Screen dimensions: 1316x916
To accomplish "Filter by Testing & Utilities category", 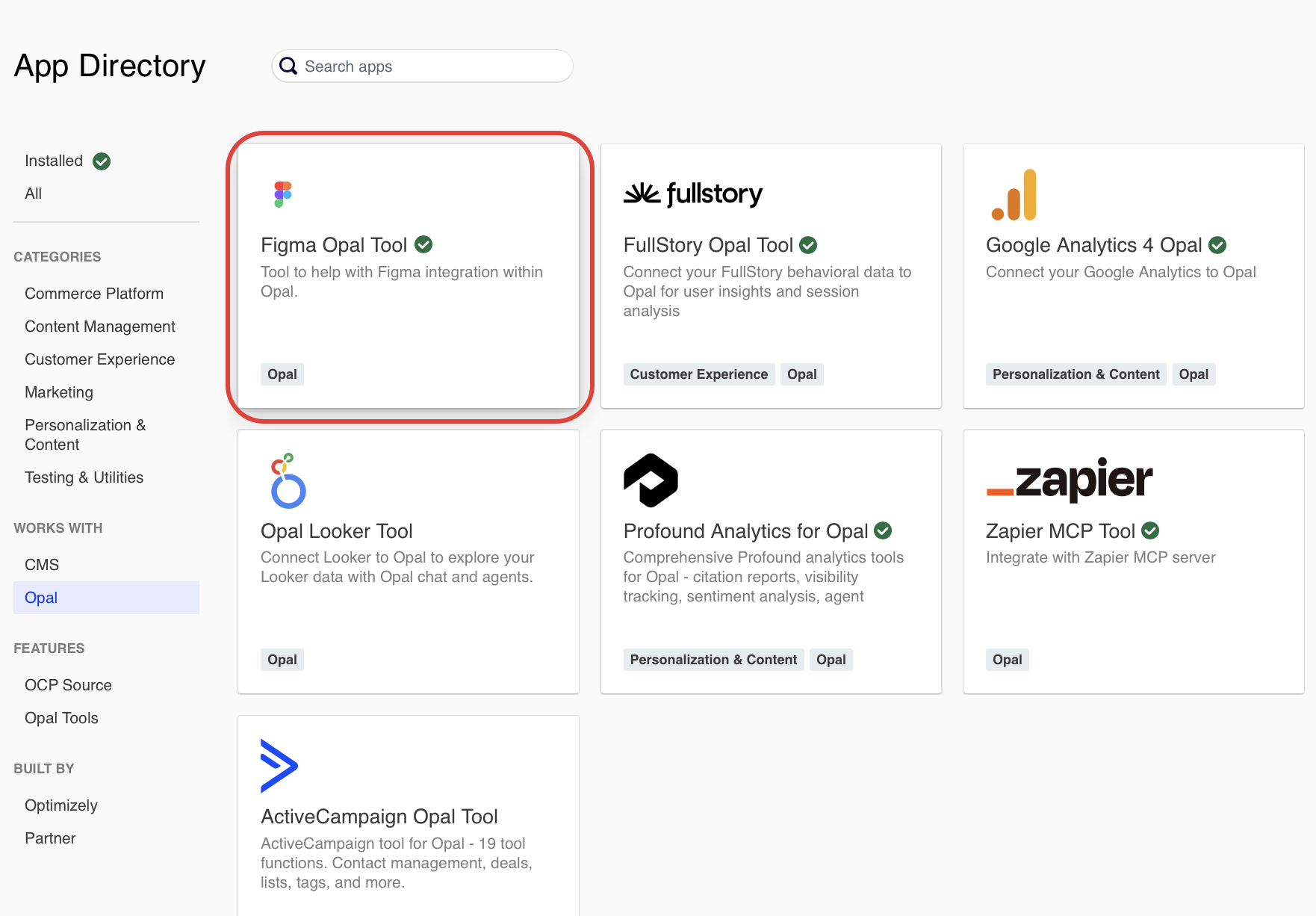I will tap(84, 477).
